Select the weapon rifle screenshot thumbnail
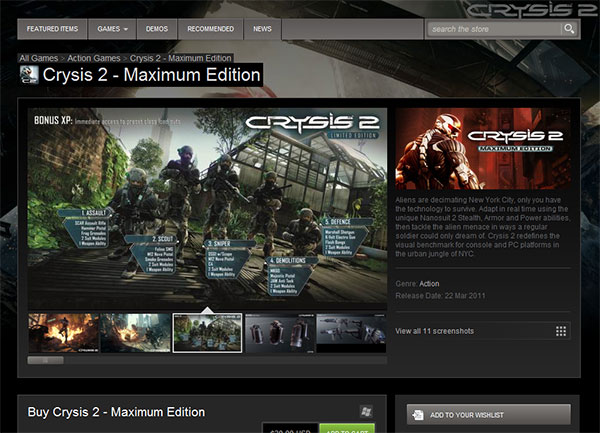This screenshot has height=433, width=600. pos(351,333)
